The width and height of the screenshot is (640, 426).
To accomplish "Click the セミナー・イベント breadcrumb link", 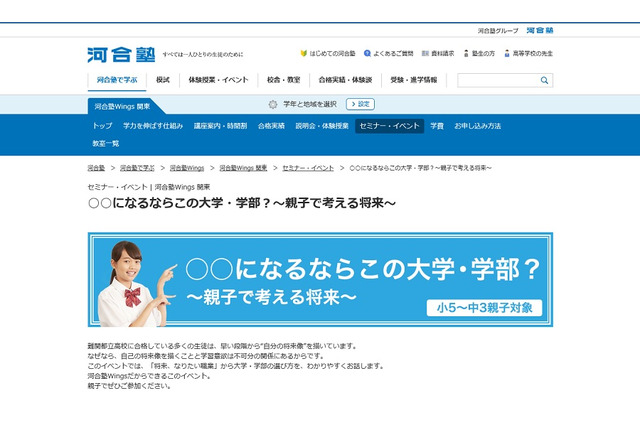I will [308, 168].
